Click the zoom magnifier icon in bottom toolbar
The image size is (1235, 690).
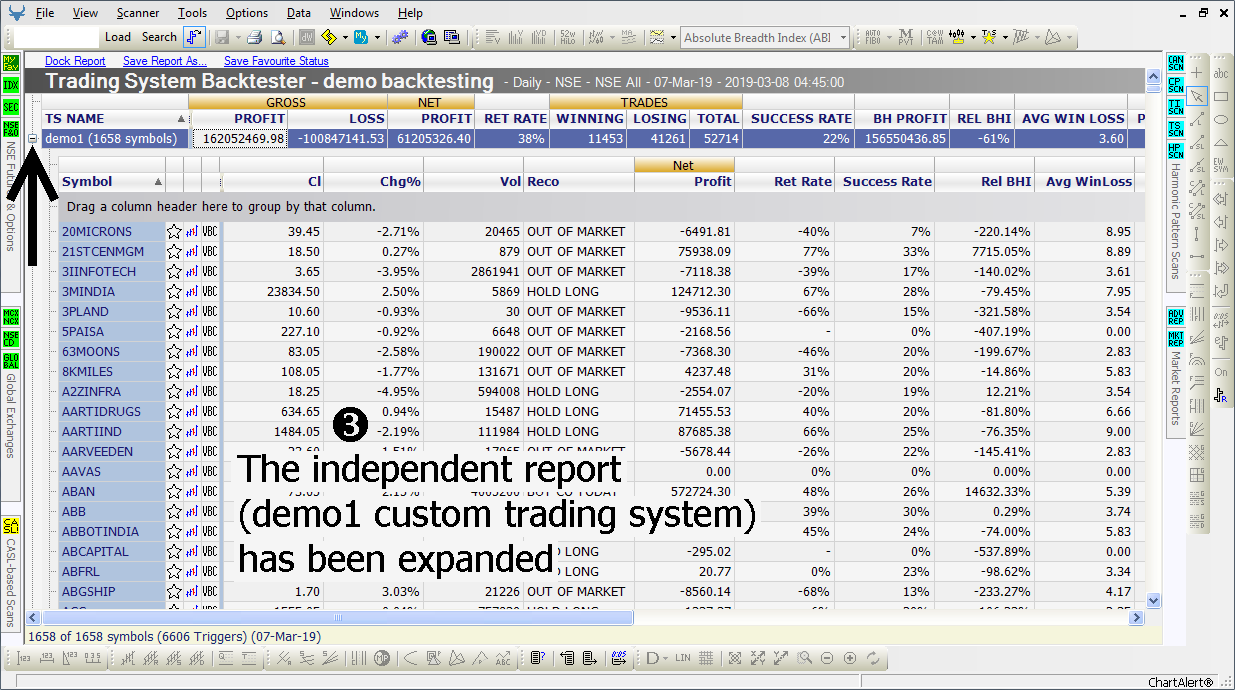[804, 658]
